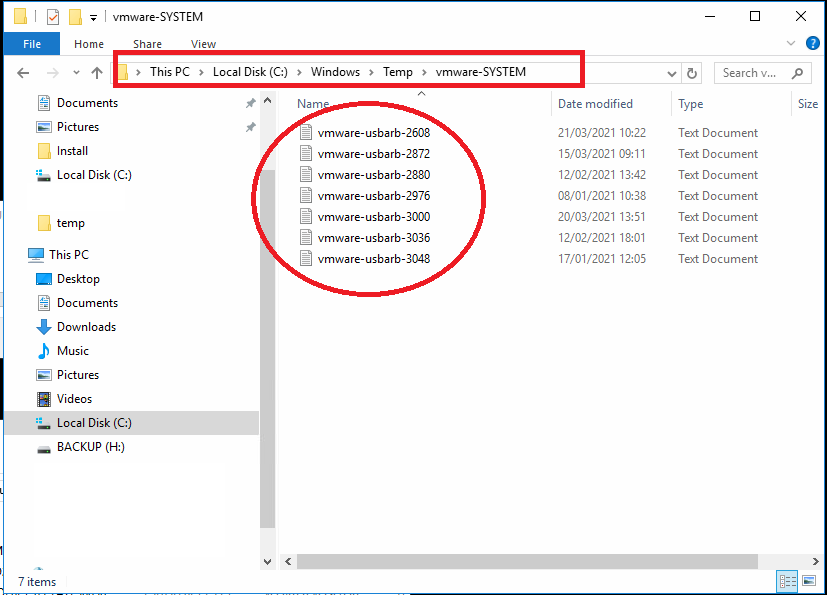Open the Help question mark icon
Image resolution: width=827 pixels, height=595 pixels.
click(x=812, y=43)
